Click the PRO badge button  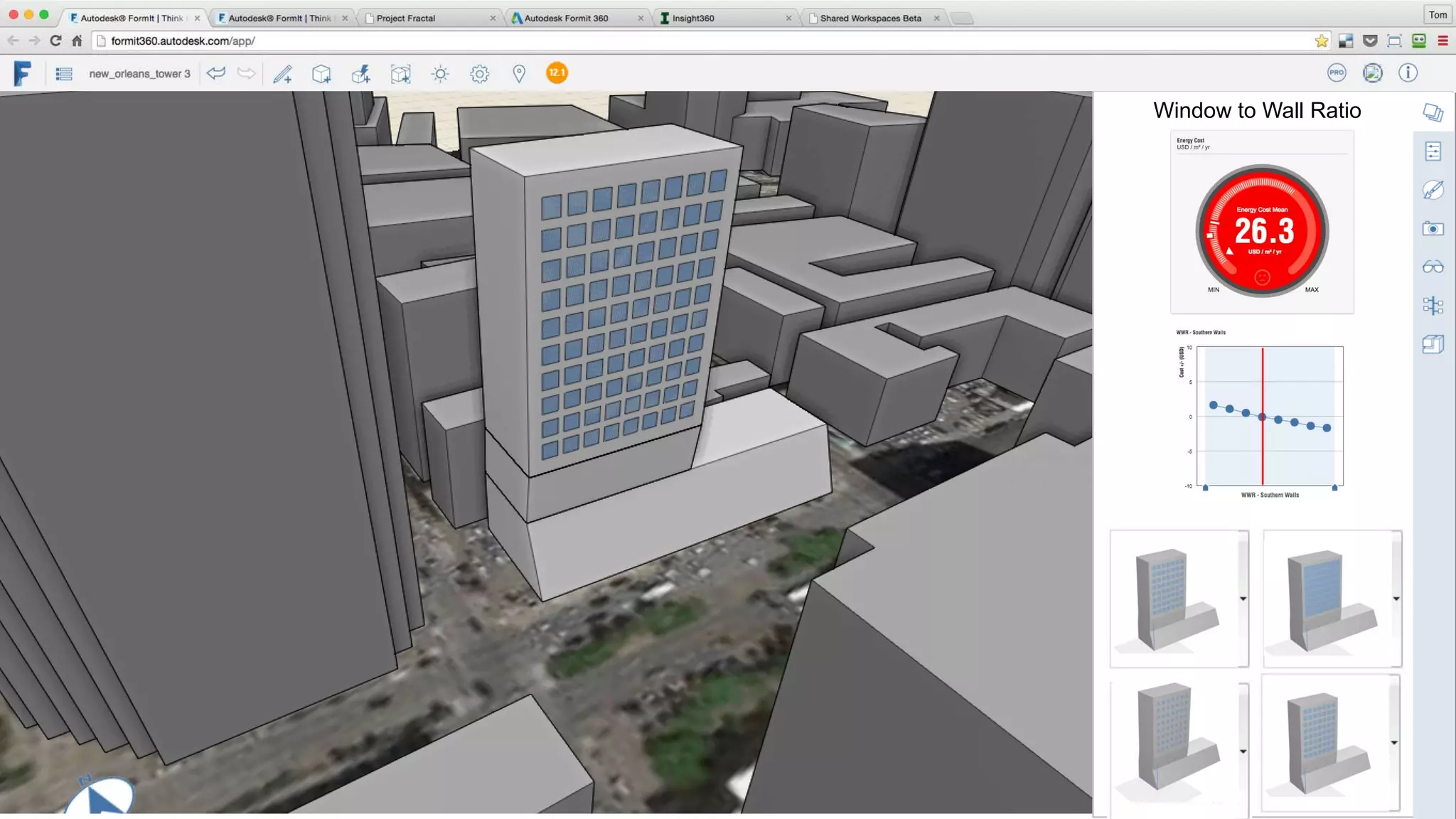[x=1337, y=73]
